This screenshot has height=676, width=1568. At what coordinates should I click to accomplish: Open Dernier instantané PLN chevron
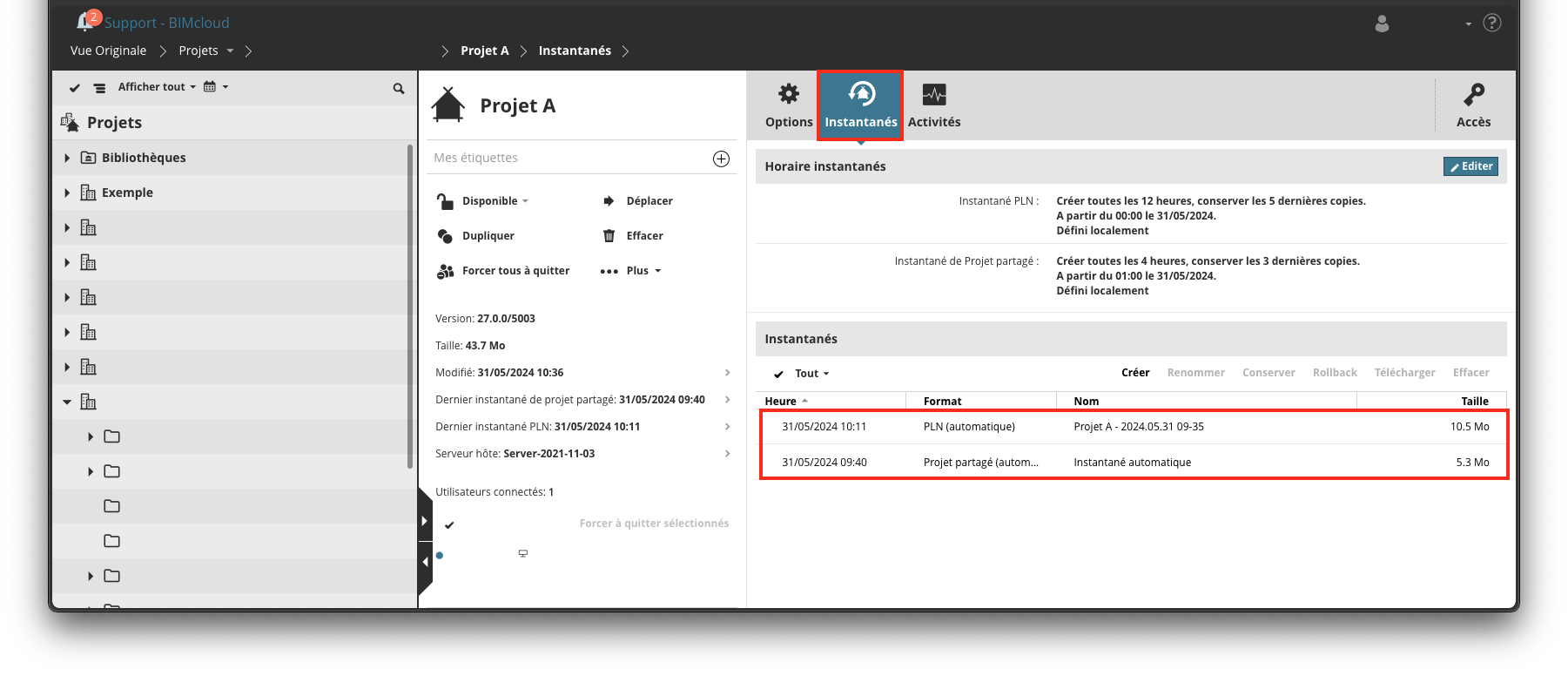click(727, 427)
